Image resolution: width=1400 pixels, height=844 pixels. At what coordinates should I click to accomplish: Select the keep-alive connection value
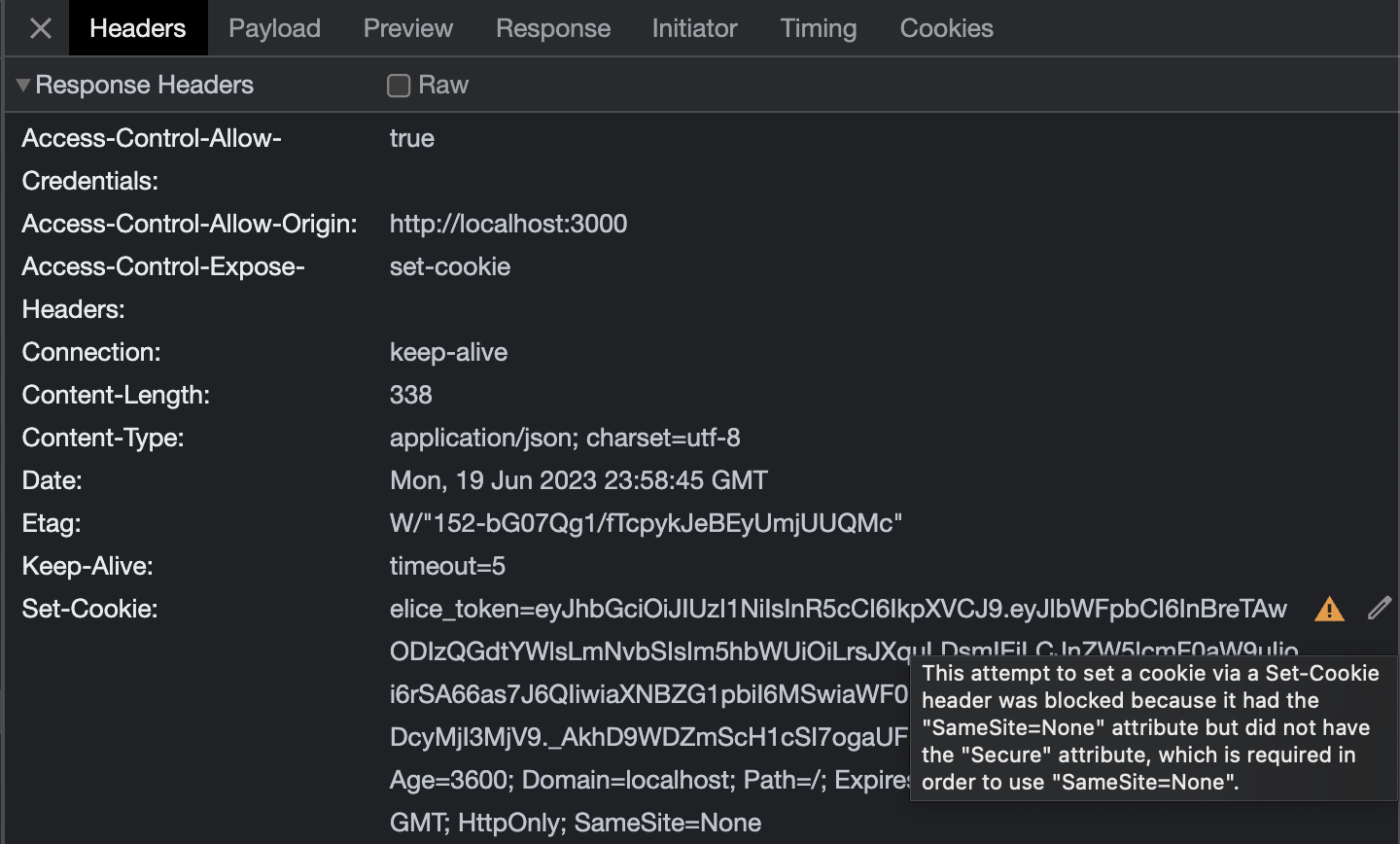pyautogui.click(x=448, y=352)
